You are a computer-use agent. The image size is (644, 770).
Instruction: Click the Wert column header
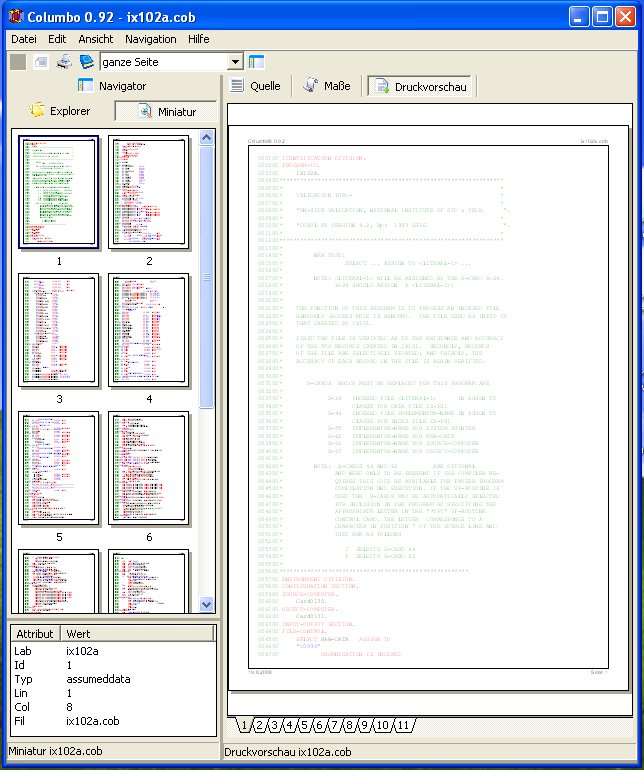point(80,634)
